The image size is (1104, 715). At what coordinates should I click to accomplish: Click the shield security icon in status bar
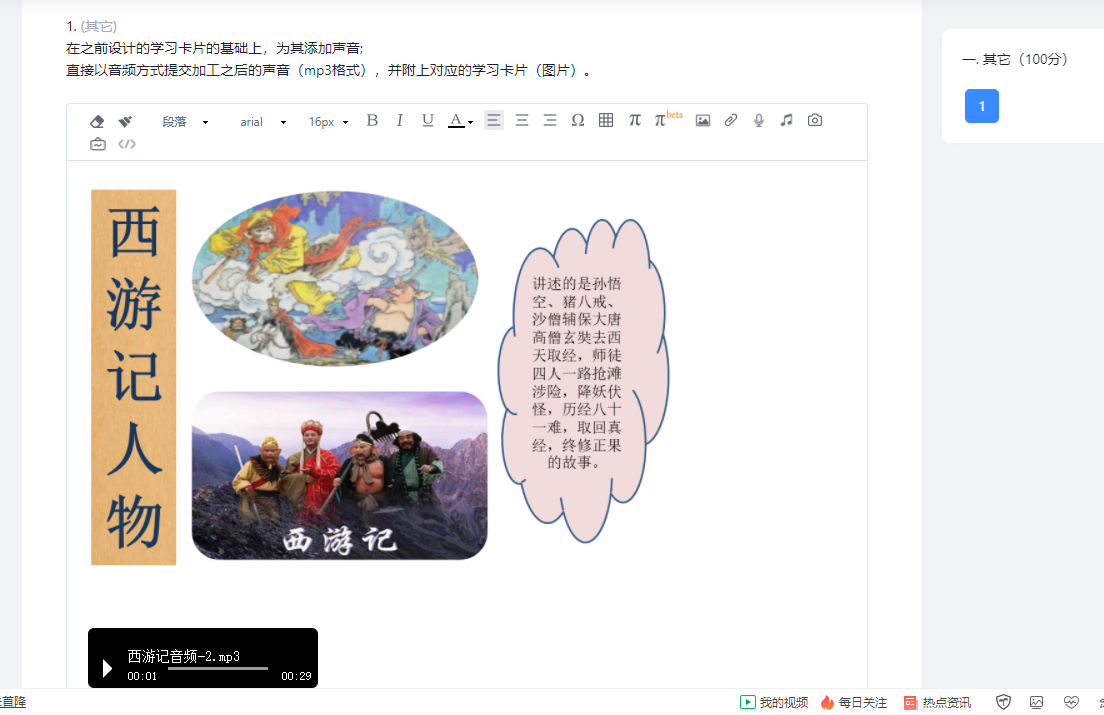coord(1003,702)
